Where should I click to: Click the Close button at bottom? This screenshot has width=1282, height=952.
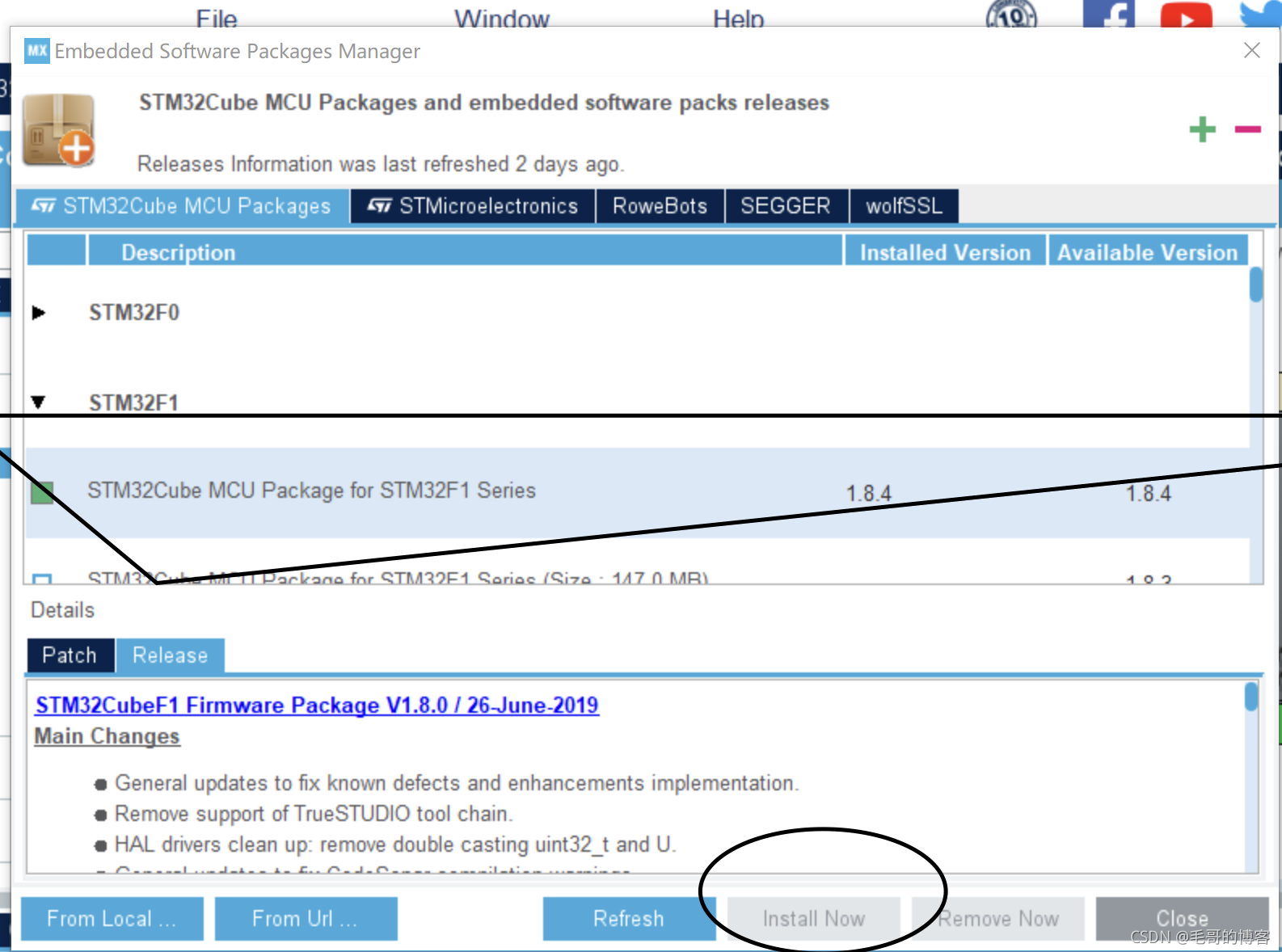click(1183, 919)
